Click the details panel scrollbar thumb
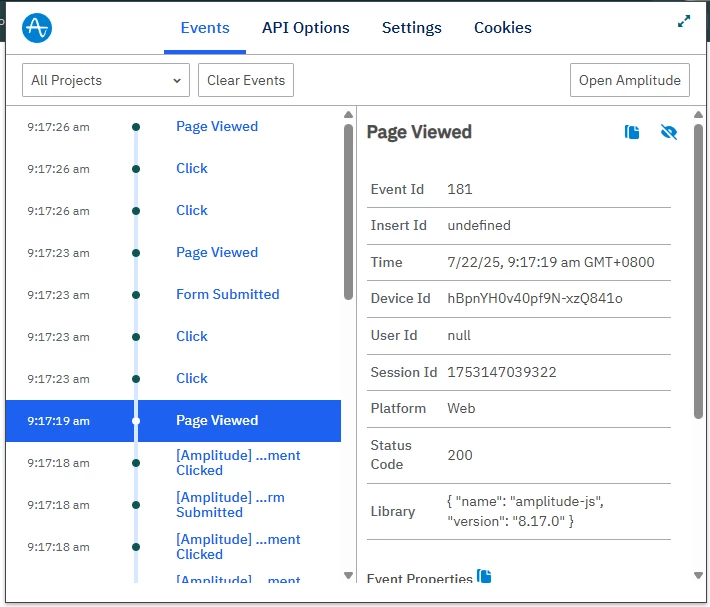The width and height of the screenshot is (710, 607). pos(698,272)
